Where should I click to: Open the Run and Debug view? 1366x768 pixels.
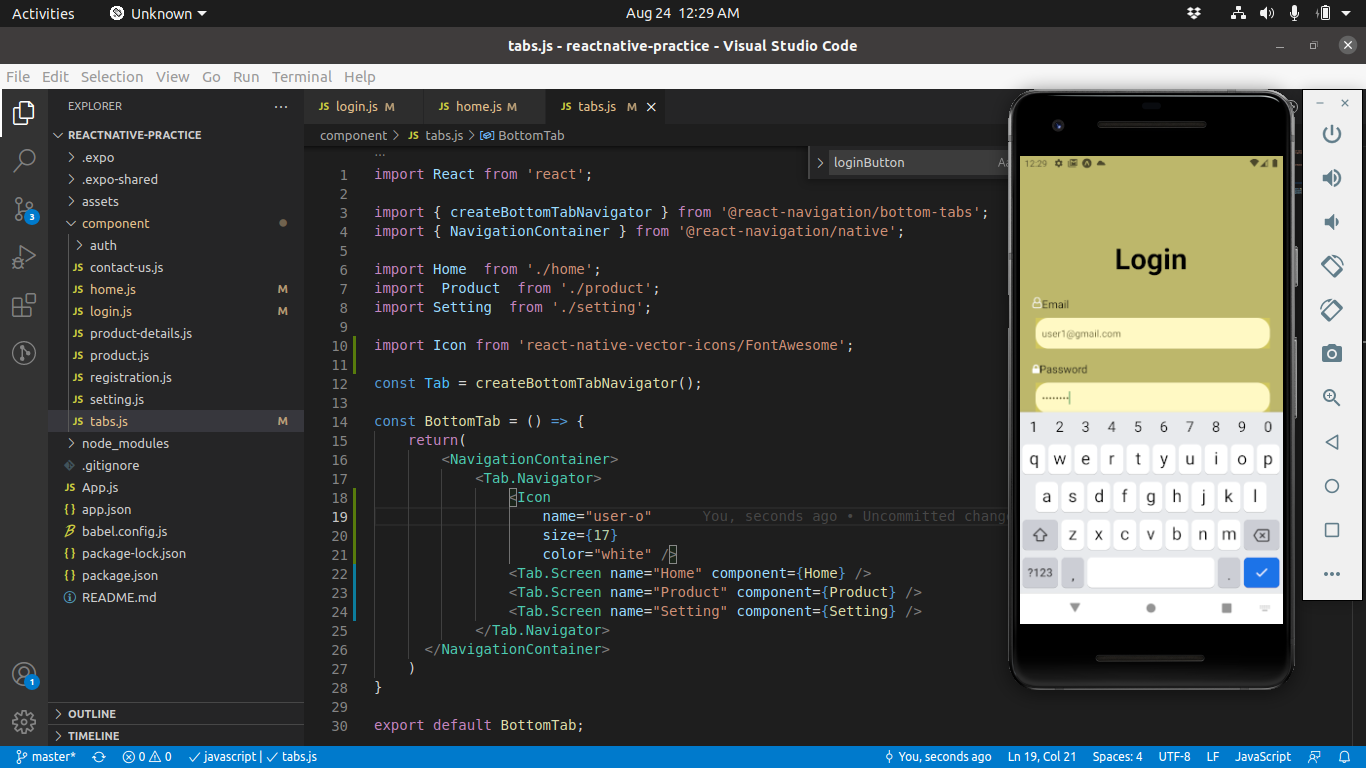coord(24,257)
